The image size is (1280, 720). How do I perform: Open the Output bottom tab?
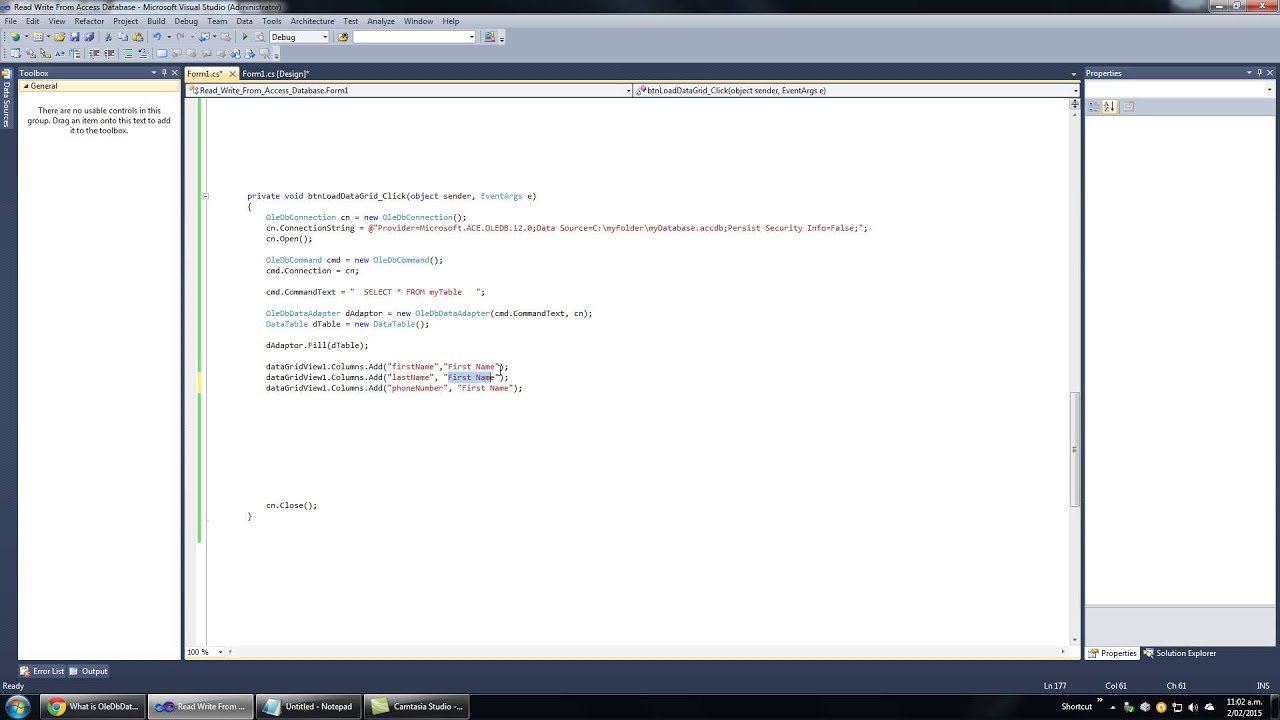pyautogui.click(x=89, y=671)
